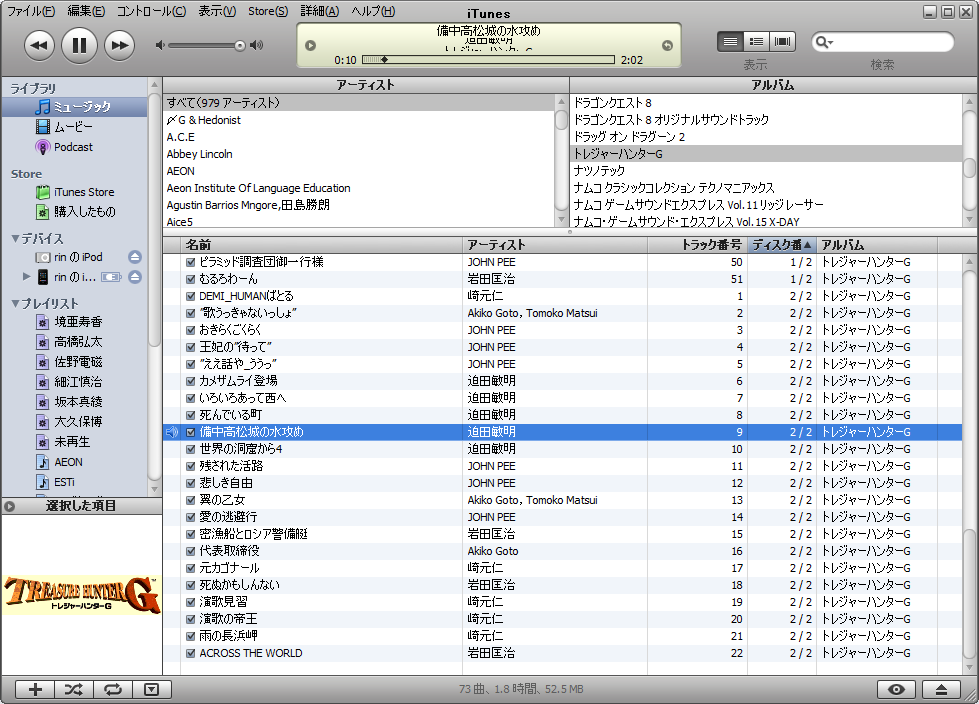Click the circular arrow icon right of display
Viewport: 979px width, 704px height.
[667, 46]
